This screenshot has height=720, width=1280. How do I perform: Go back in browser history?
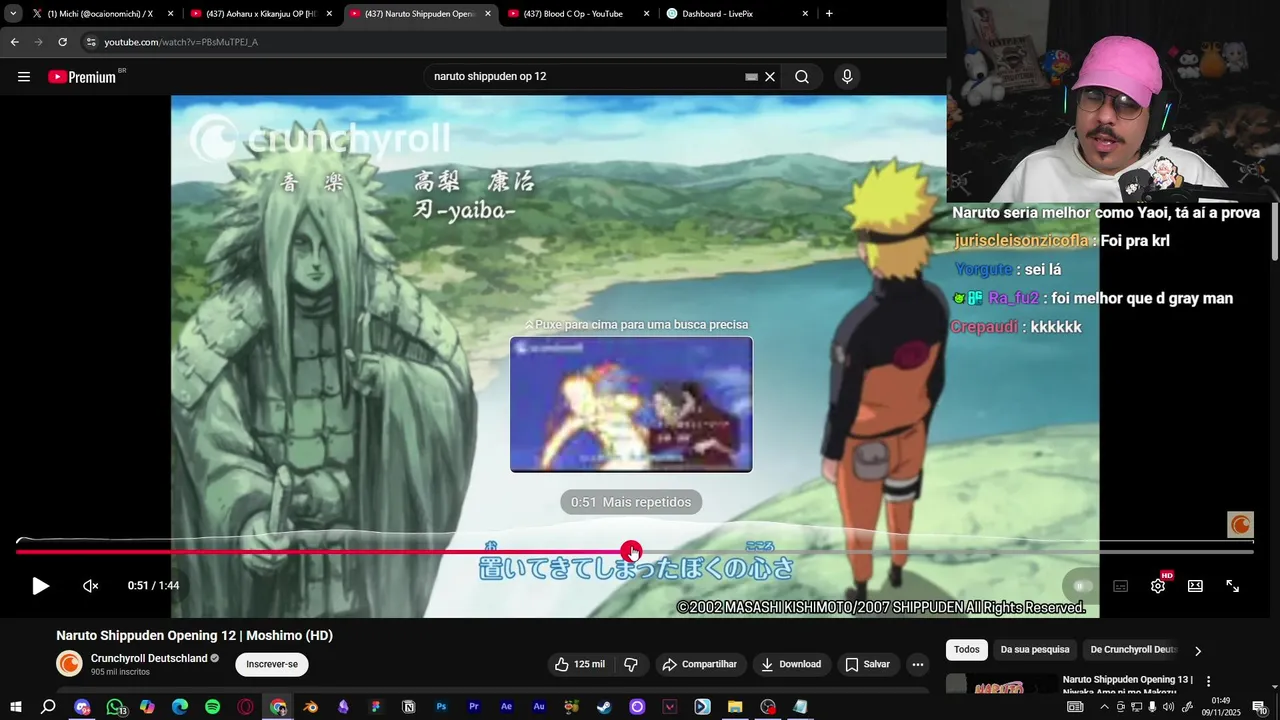point(14,42)
